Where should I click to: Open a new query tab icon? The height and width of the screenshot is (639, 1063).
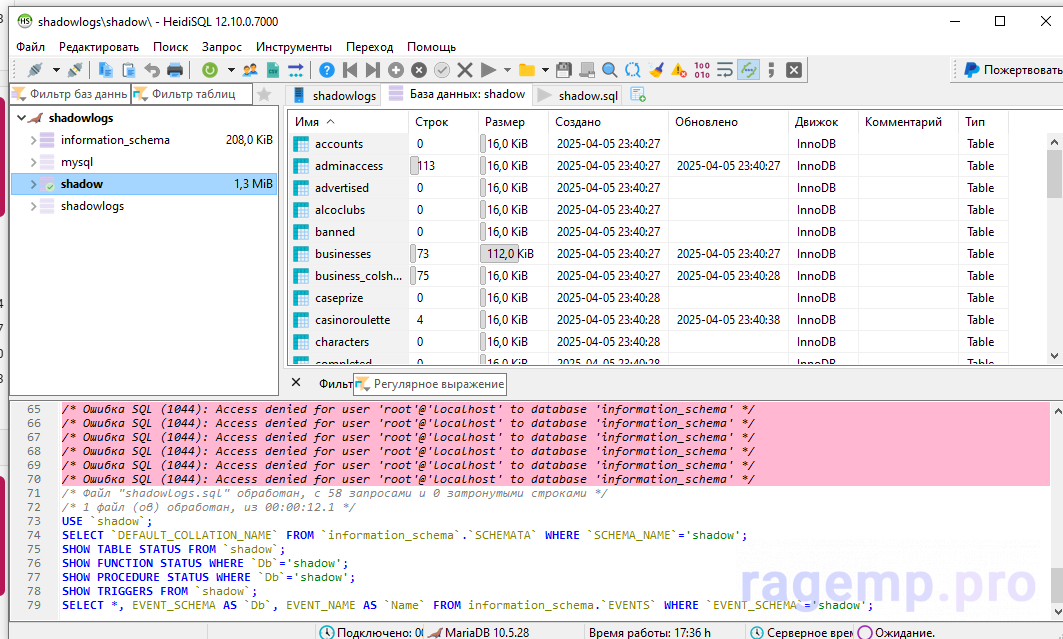tap(638, 95)
